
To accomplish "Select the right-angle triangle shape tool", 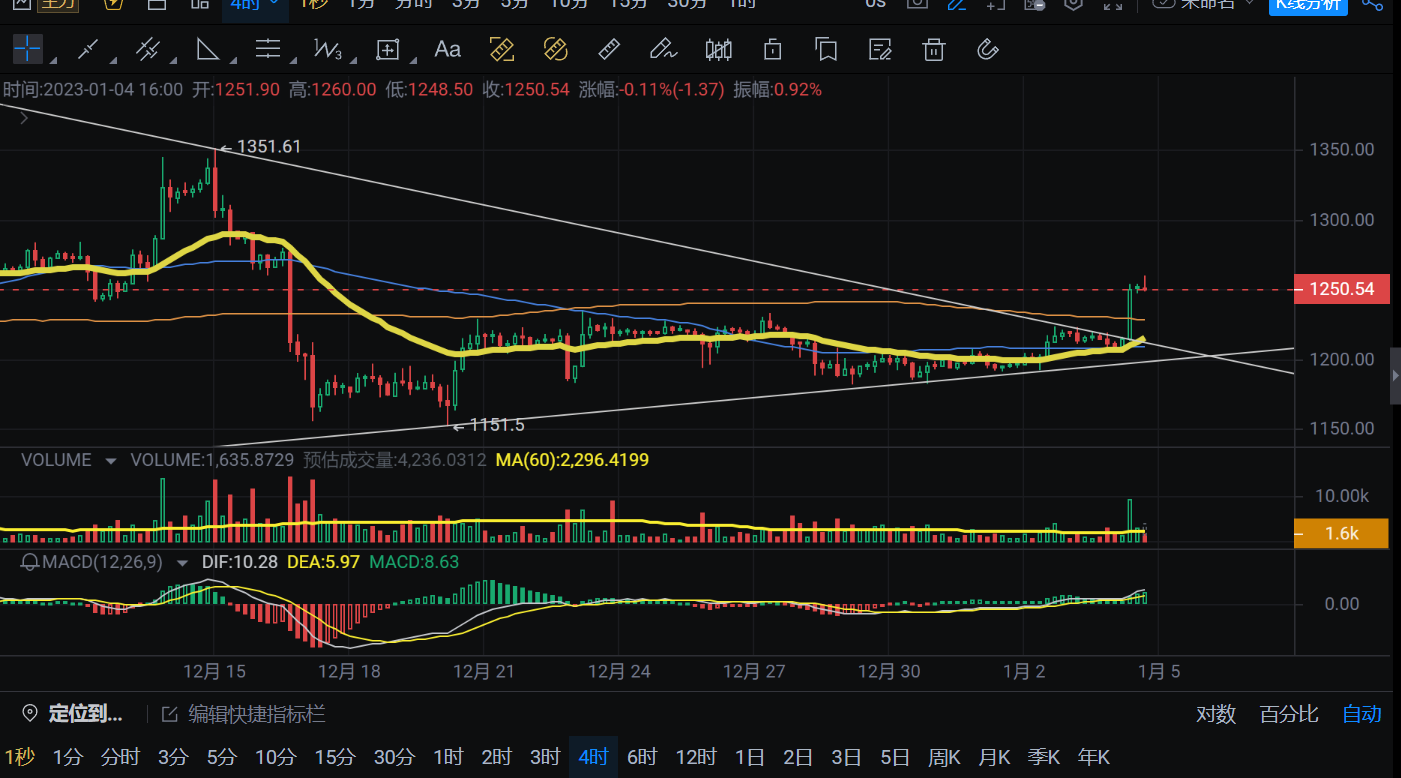I will pyautogui.click(x=207, y=49).
